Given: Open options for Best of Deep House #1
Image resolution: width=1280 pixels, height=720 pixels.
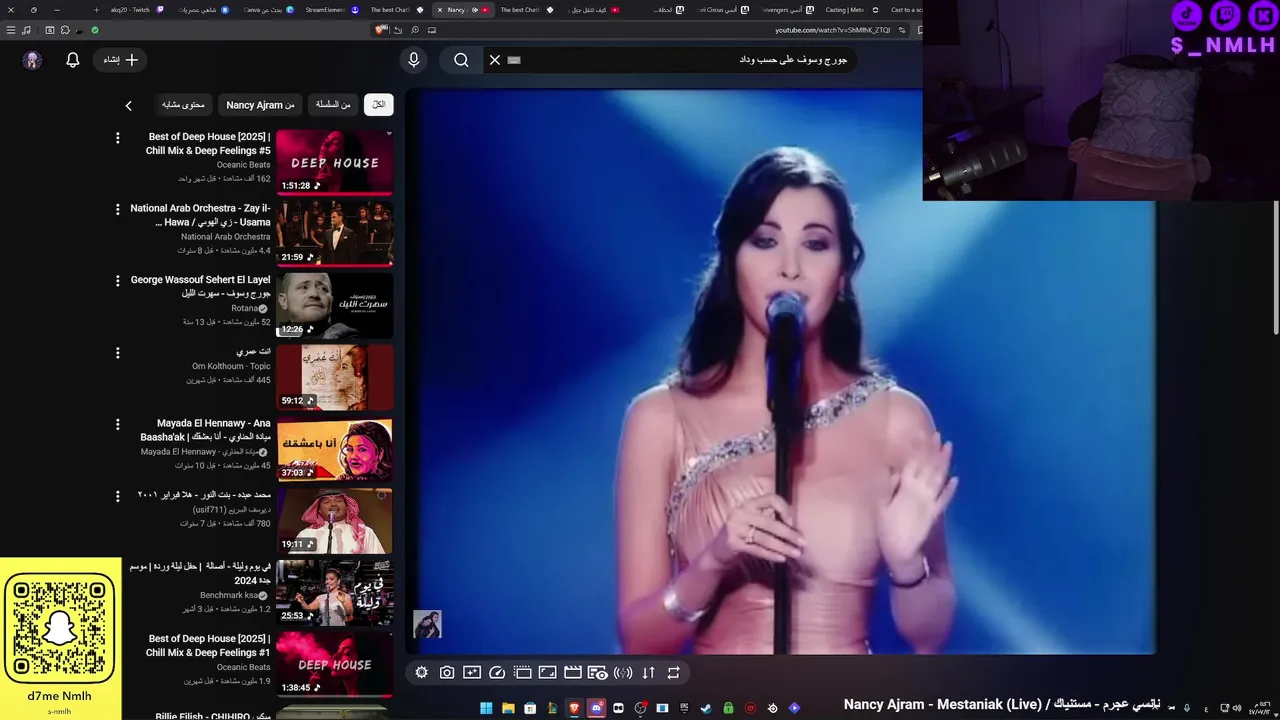Looking at the screenshot, I should pos(117,639).
